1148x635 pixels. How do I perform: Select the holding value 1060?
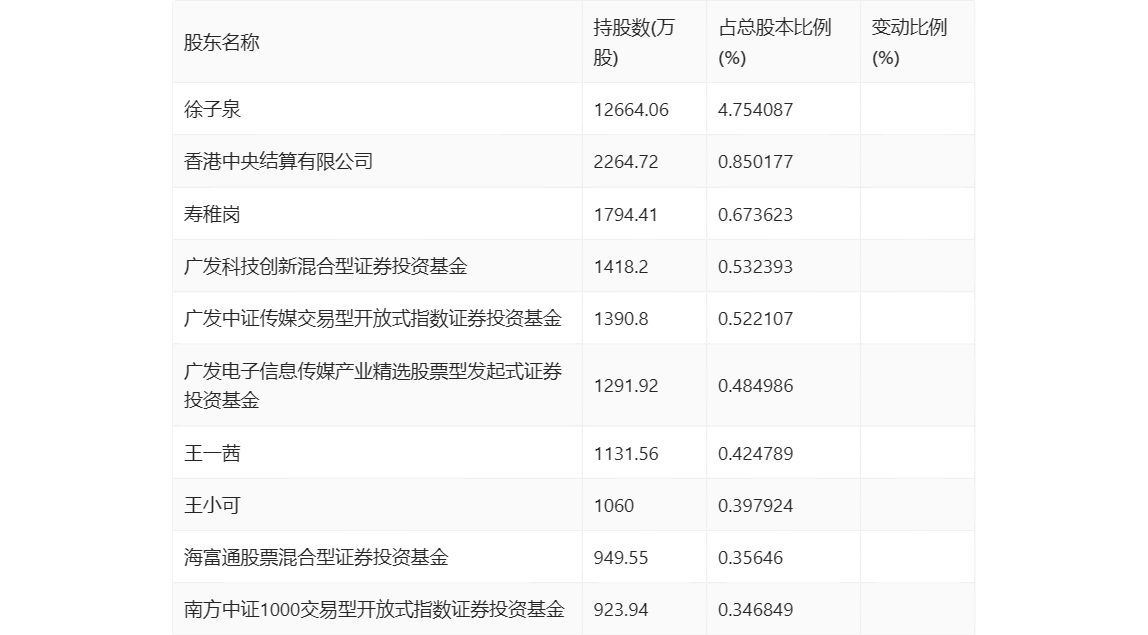click(614, 505)
